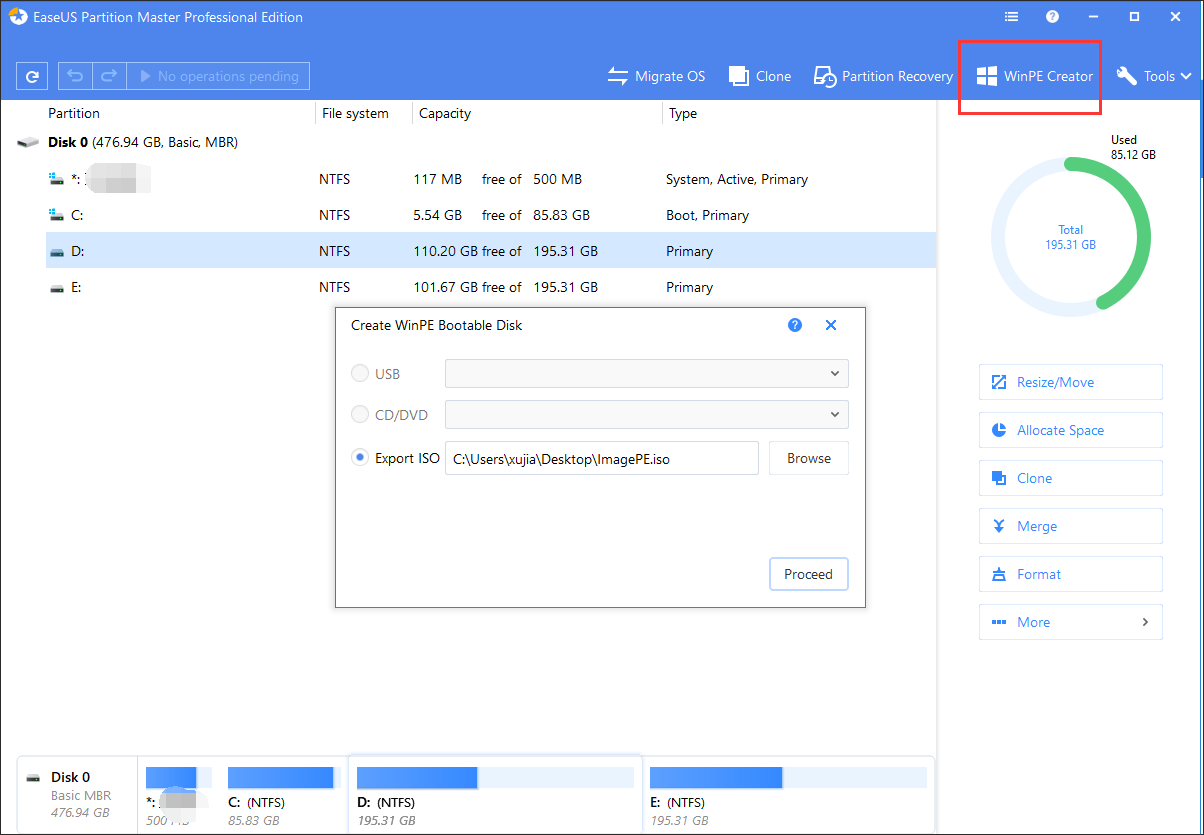The image size is (1204, 835).
Task: Select the C: partition row
Action: pos(491,215)
